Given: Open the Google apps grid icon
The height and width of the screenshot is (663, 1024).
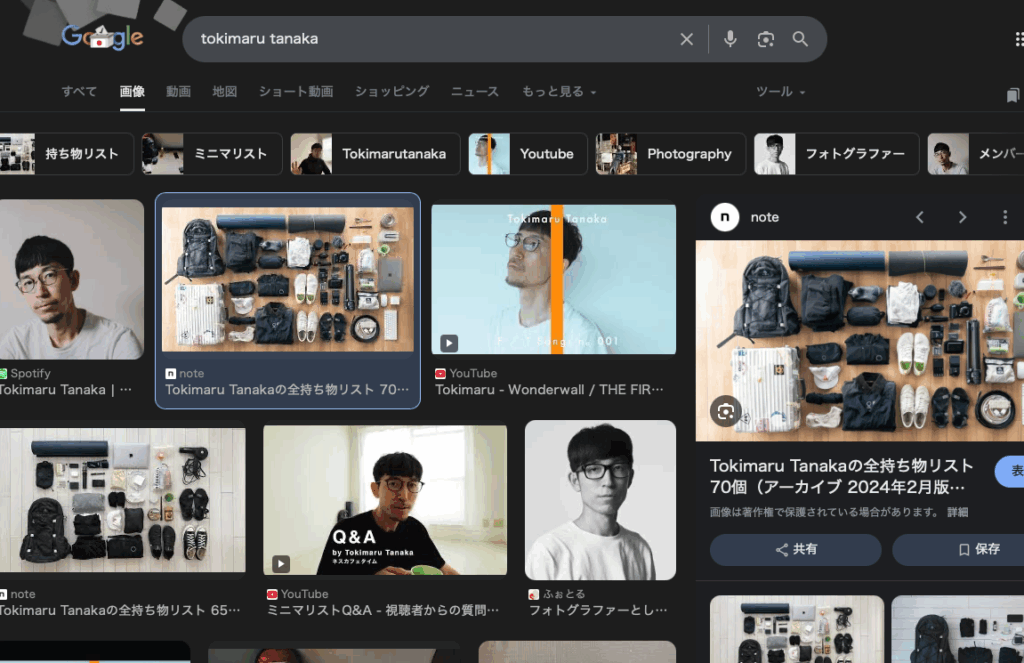Looking at the screenshot, I should [1019, 38].
